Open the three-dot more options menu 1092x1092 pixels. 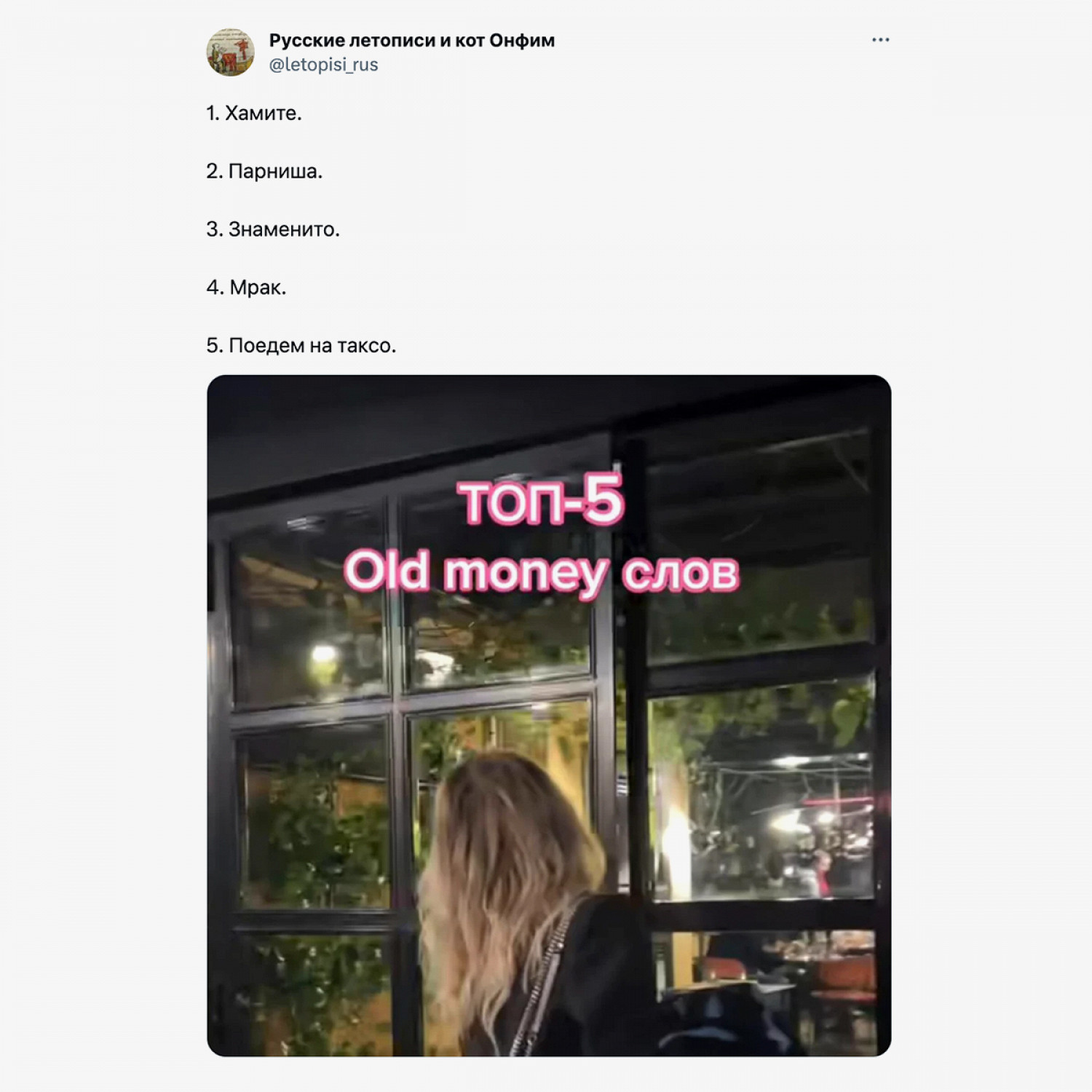[x=880, y=40]
